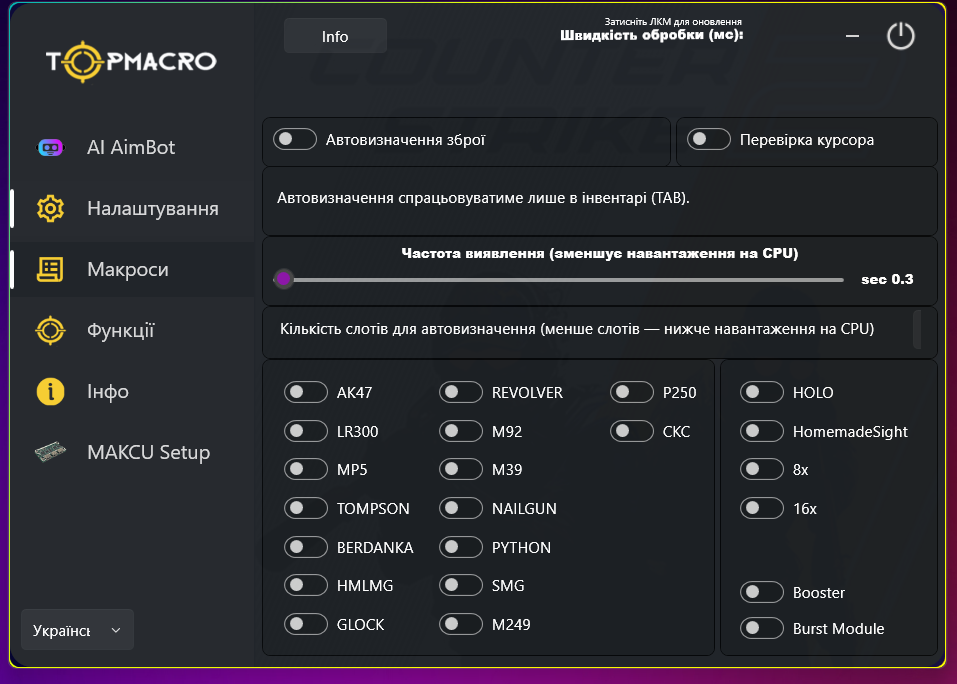Select the AI AimBot sidebar icon
Image resolution: width=957 pixels, height=684 pixels.
51,147
